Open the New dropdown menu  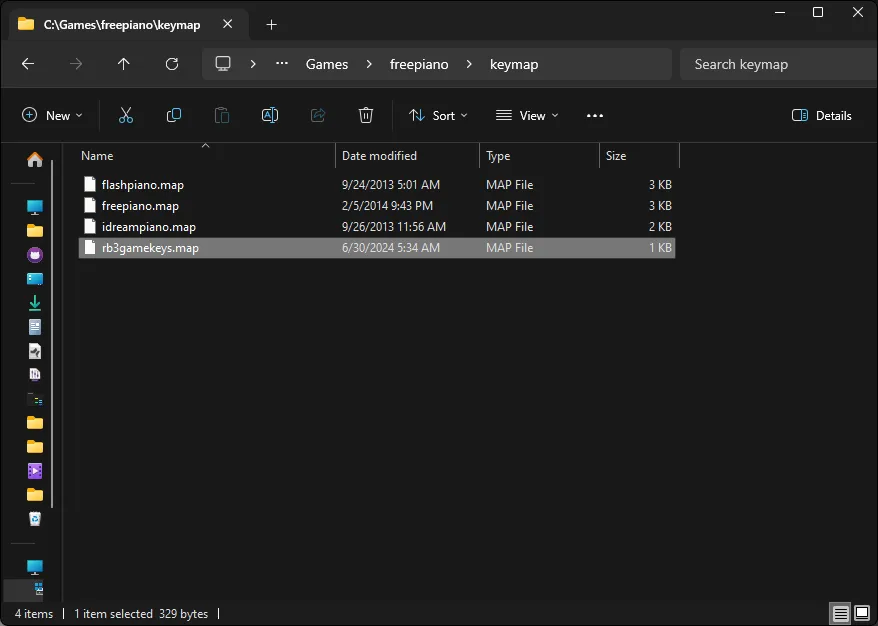[x=53, y=116]
